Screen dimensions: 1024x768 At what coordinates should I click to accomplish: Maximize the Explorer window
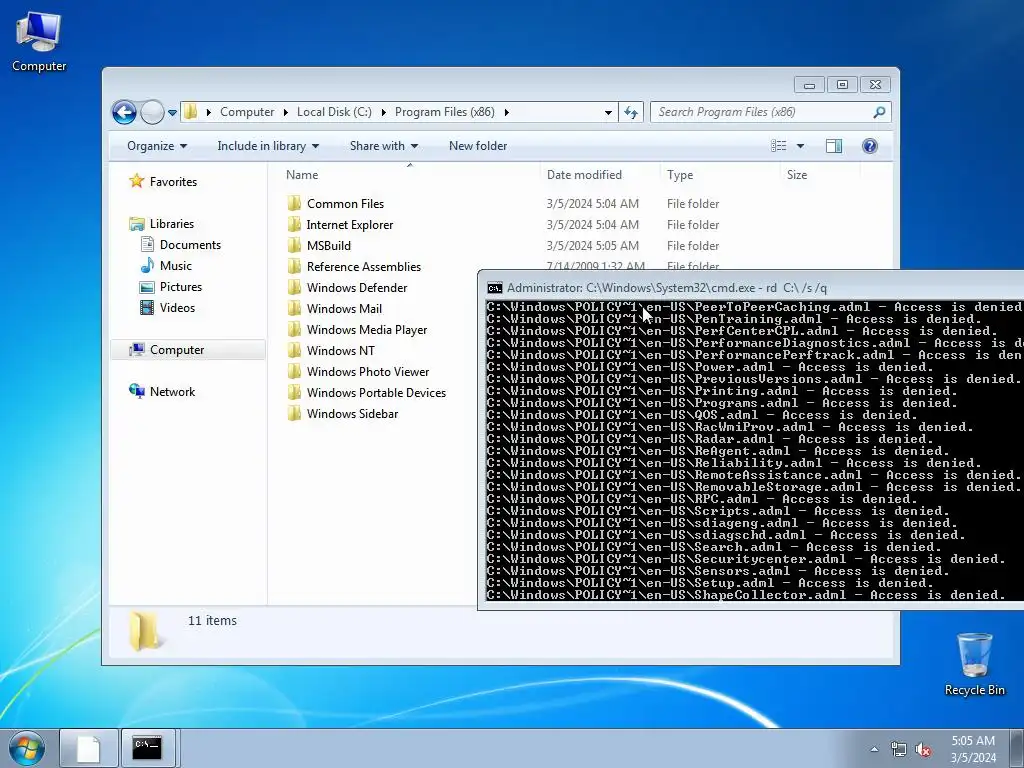coord(842,85)
